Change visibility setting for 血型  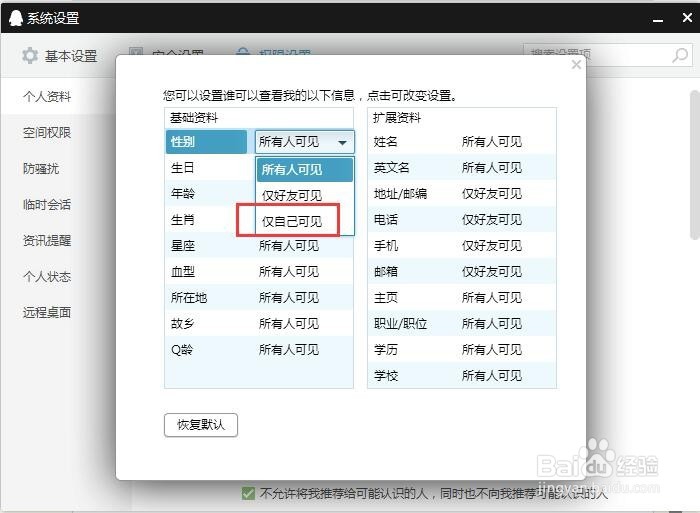pyautogui.click(x=289, y=271)
